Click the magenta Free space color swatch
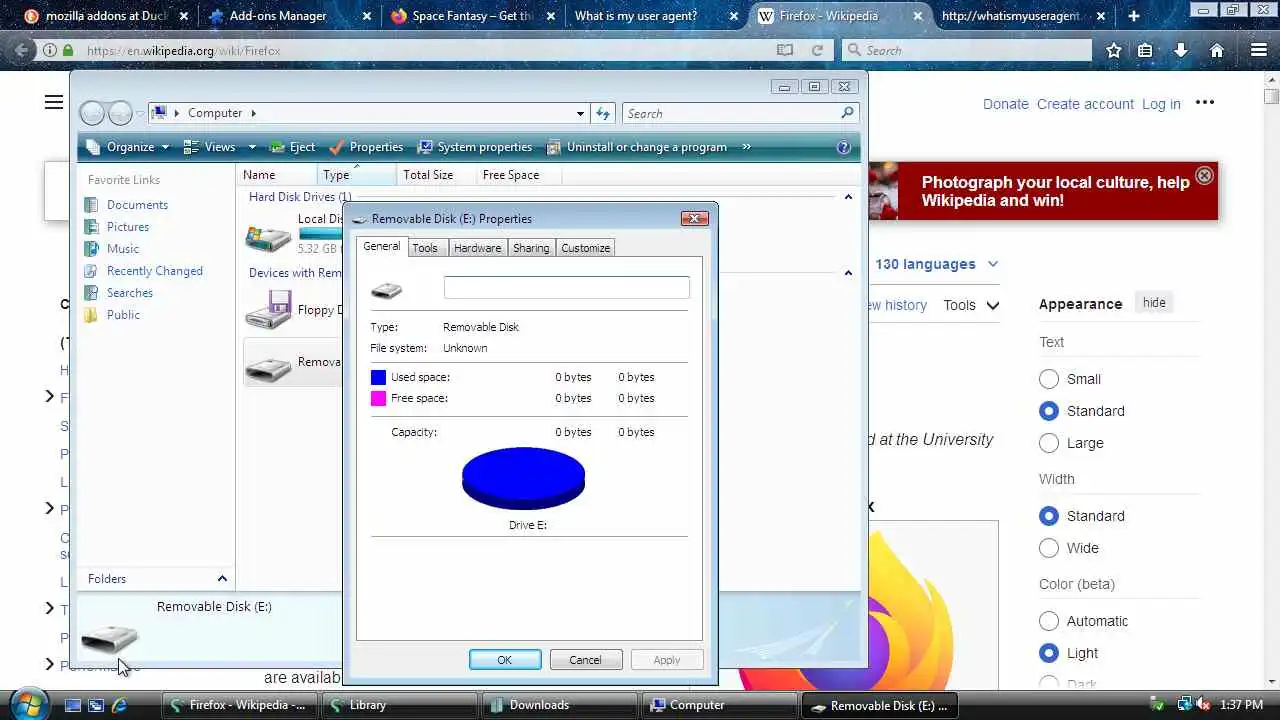1280x720 pixels. click(378, 398)
